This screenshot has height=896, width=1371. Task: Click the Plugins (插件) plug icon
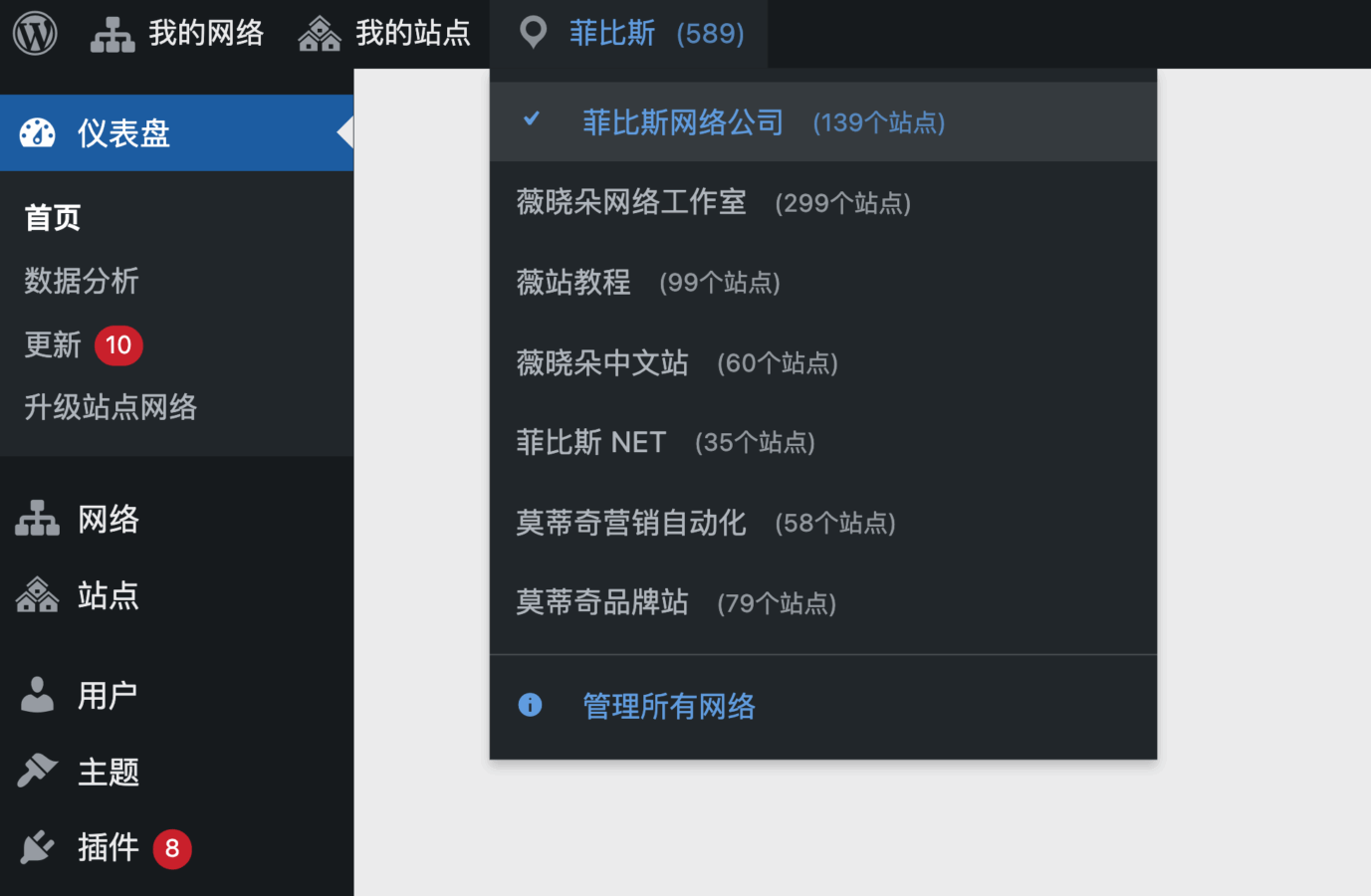tap(38, 848)
